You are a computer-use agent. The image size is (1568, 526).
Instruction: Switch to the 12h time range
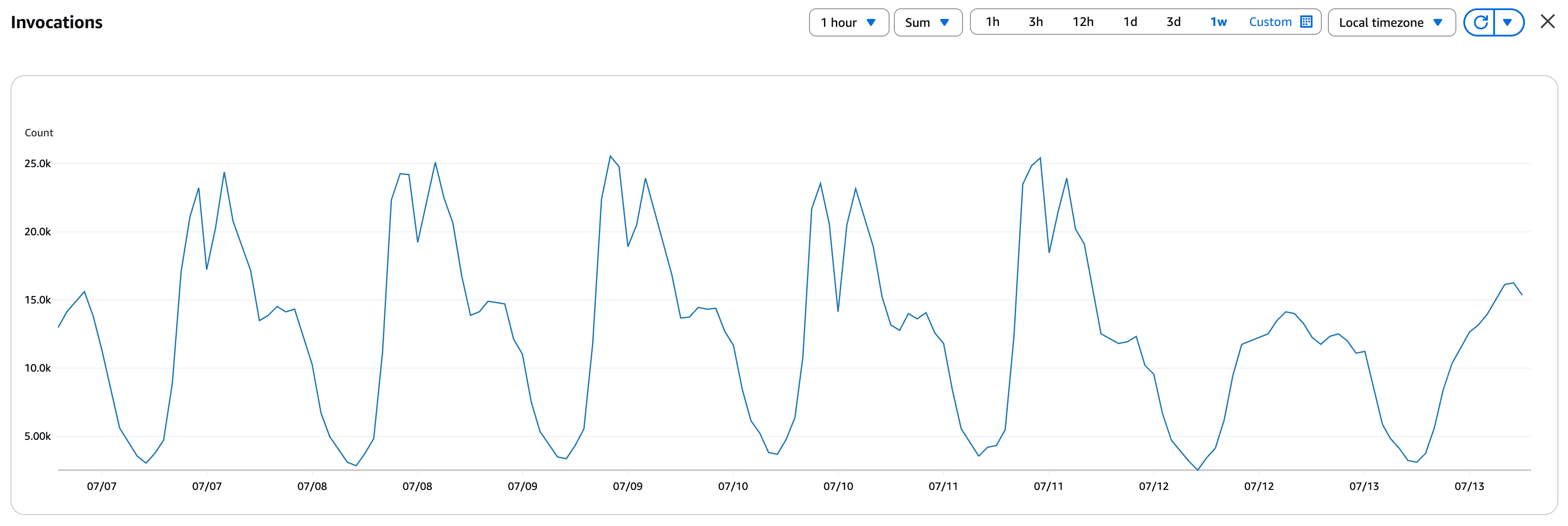(x=1083, y=22)
